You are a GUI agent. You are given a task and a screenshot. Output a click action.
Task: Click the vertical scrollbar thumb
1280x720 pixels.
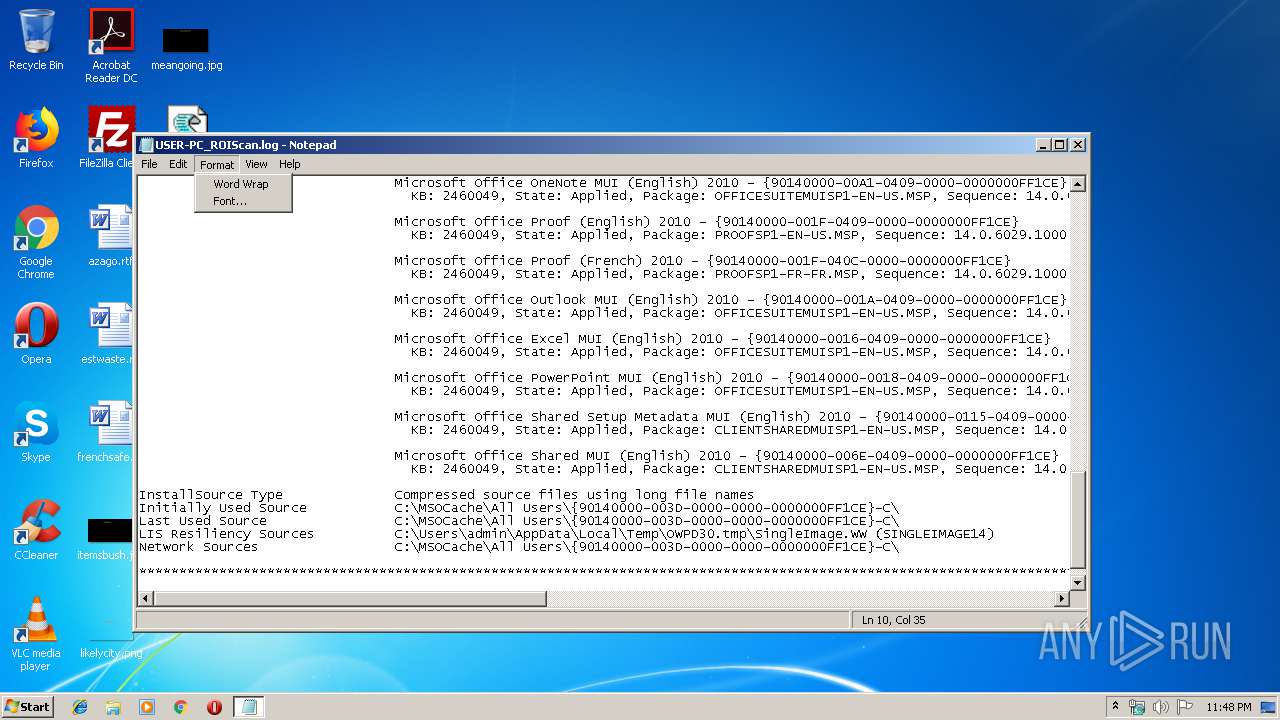coord(1077,520)
